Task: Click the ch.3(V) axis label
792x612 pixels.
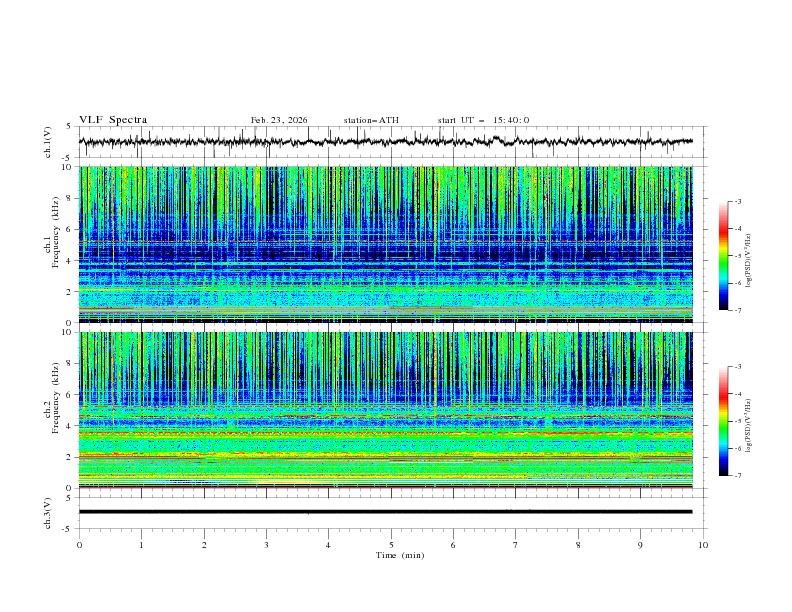Action: (x=48, y=512)
